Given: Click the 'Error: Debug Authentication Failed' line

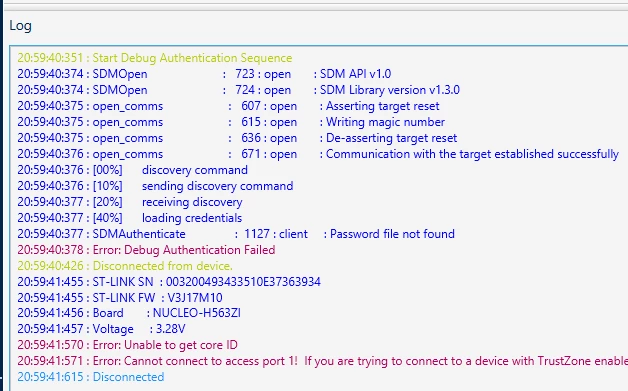Looking at the screenshot, I should (x=146, y=250).
